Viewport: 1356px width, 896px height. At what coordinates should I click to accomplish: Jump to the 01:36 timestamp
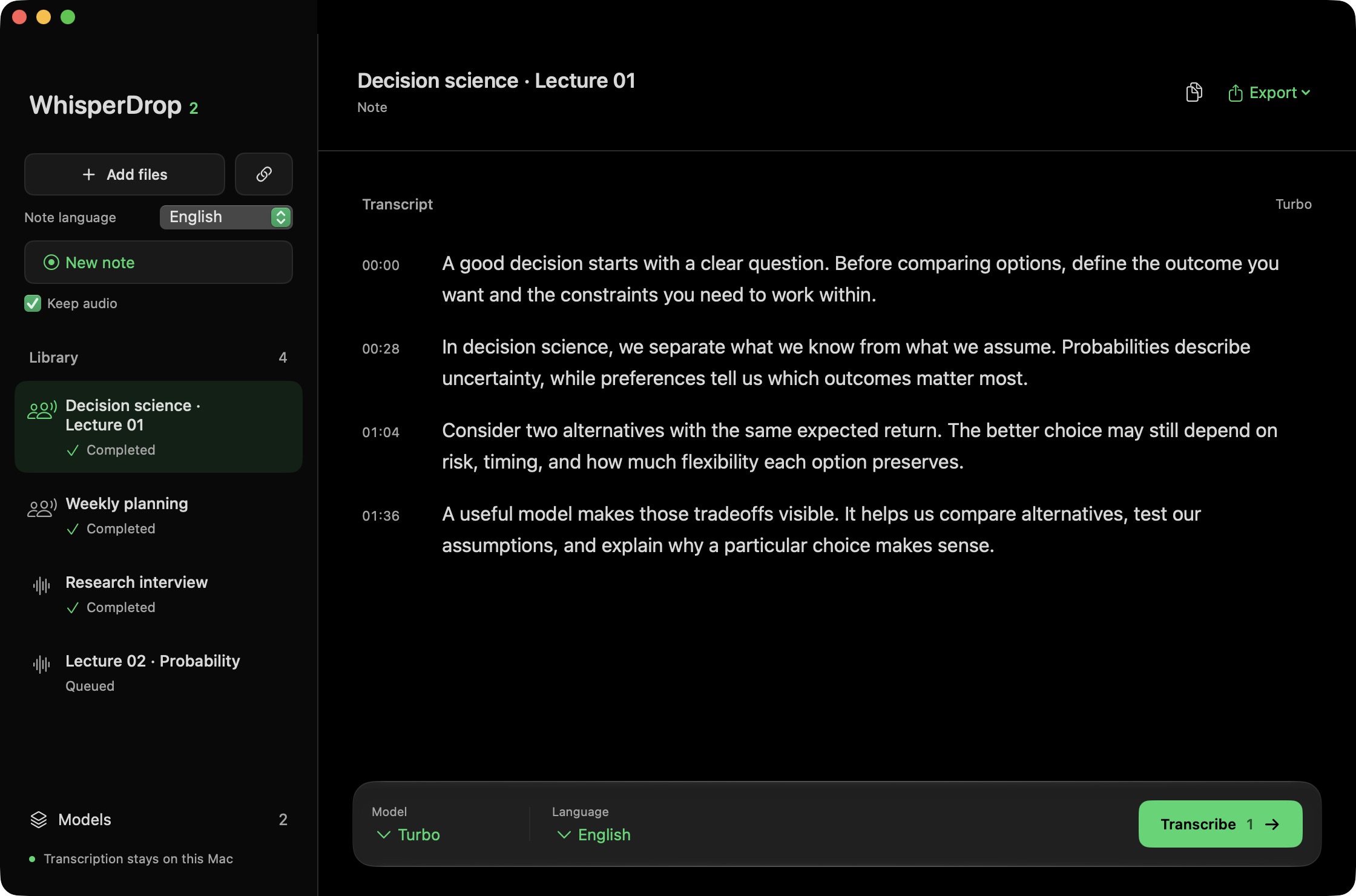point(381,516)
